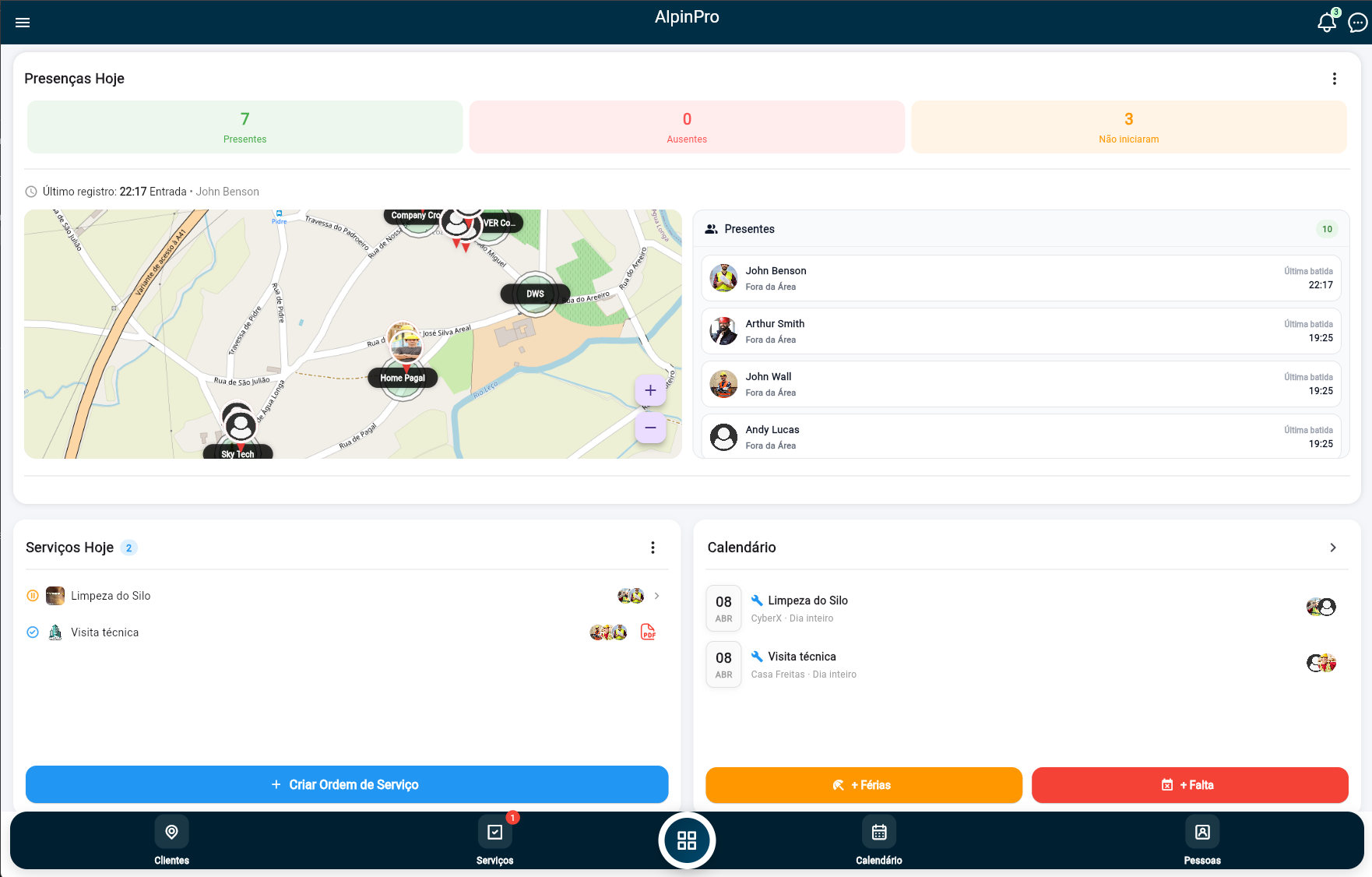Open Presenças Hoje options menu

click(x=1334, y=79)
